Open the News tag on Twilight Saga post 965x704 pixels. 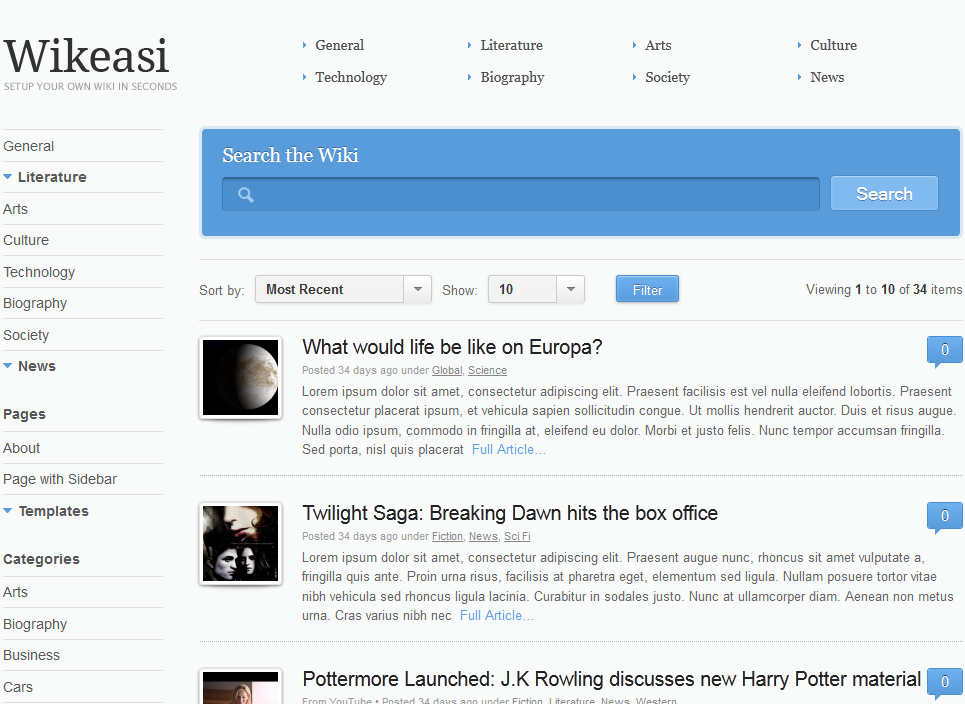[483, 537]
